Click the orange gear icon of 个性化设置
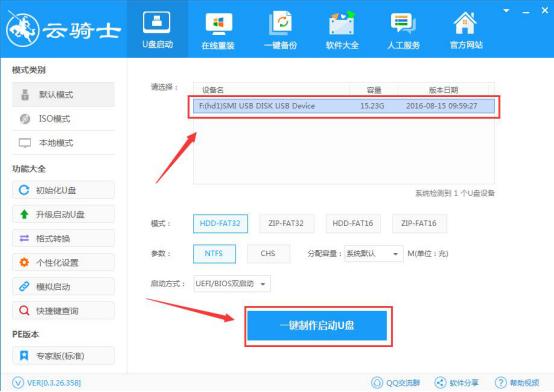Screen dimensions: 554x392 click(24, 262)
